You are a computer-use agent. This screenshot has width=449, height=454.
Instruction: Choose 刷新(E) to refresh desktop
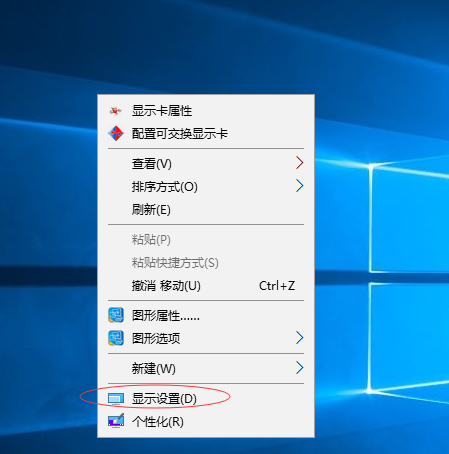151,210
